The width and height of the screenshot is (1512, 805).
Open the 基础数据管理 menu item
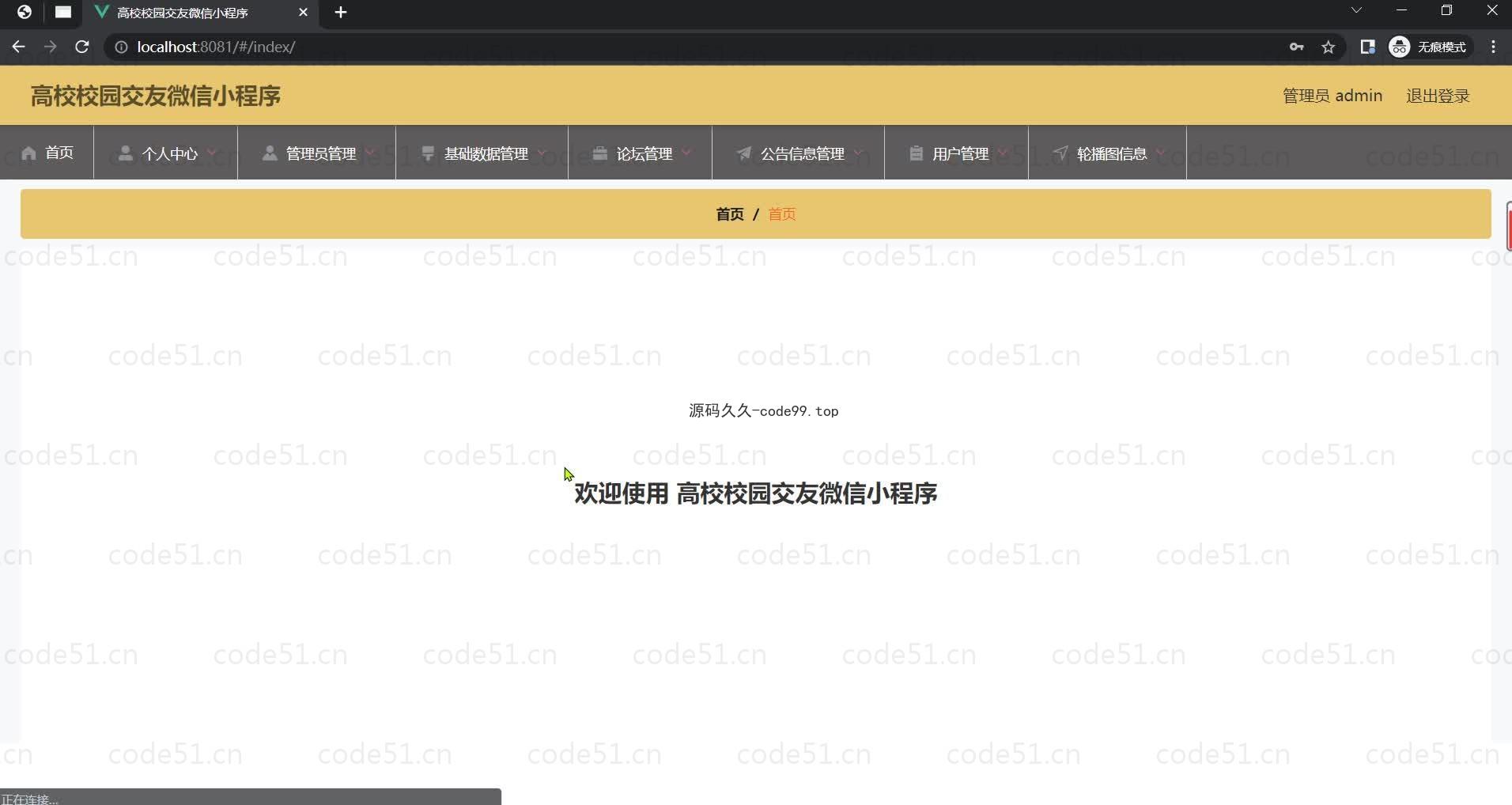(x=482, y=152)
